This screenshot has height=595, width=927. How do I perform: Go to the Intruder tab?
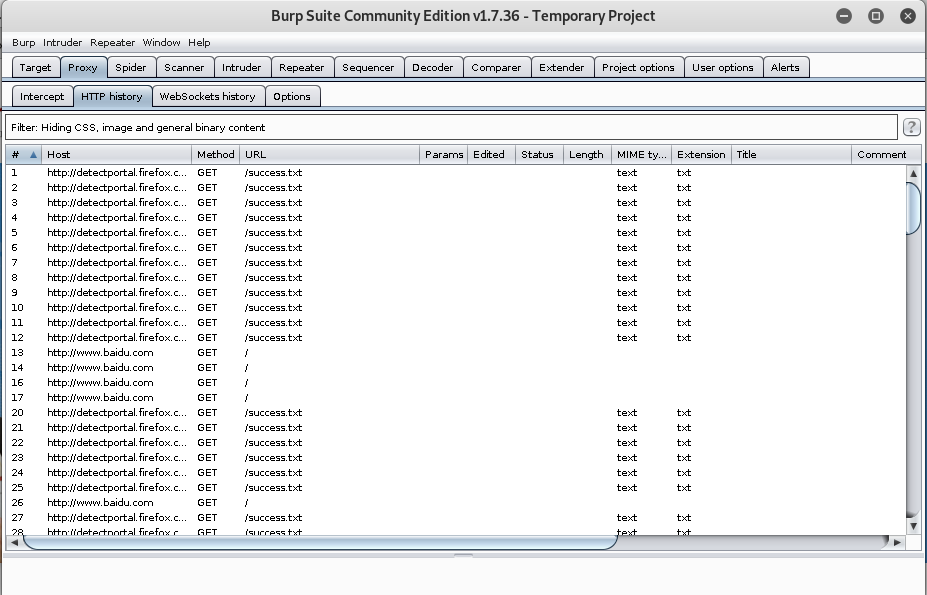coord(241,67)
